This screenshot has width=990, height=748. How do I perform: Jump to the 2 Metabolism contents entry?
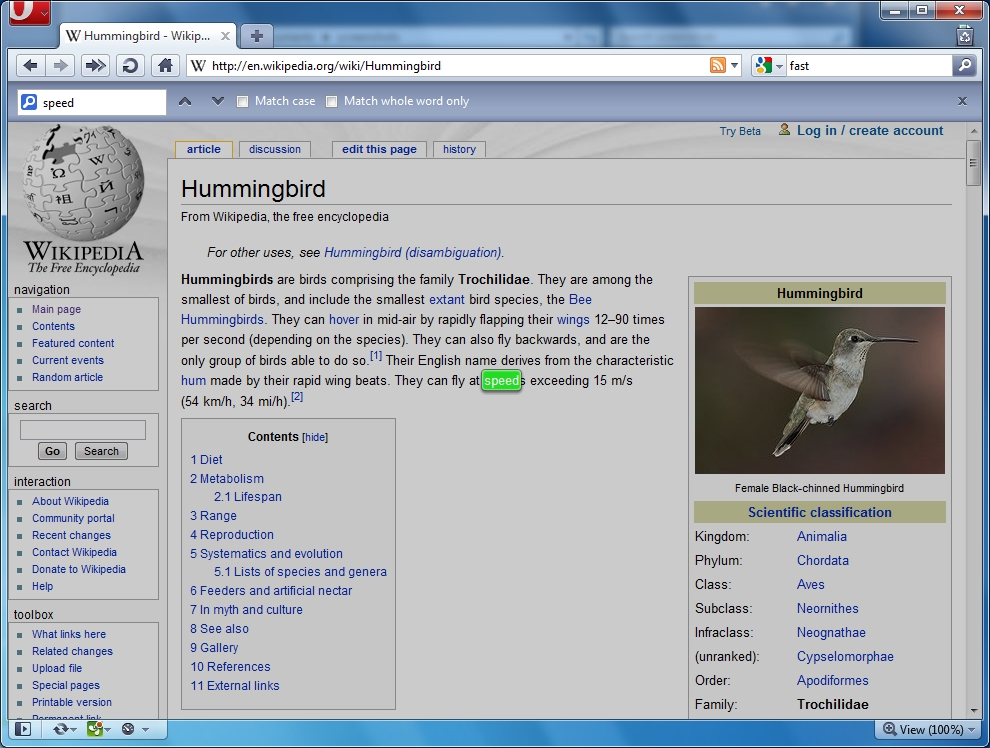(x=227, y=478)
